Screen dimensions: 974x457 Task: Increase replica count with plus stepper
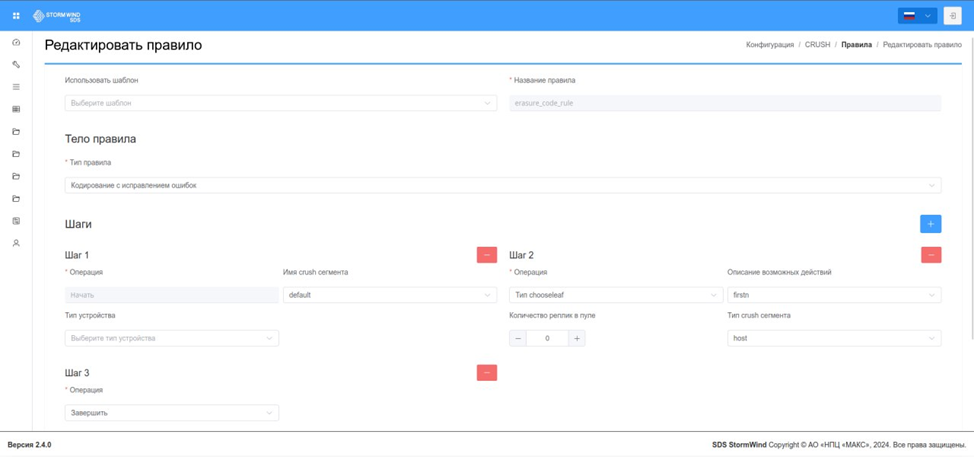(x=576, y=338)
